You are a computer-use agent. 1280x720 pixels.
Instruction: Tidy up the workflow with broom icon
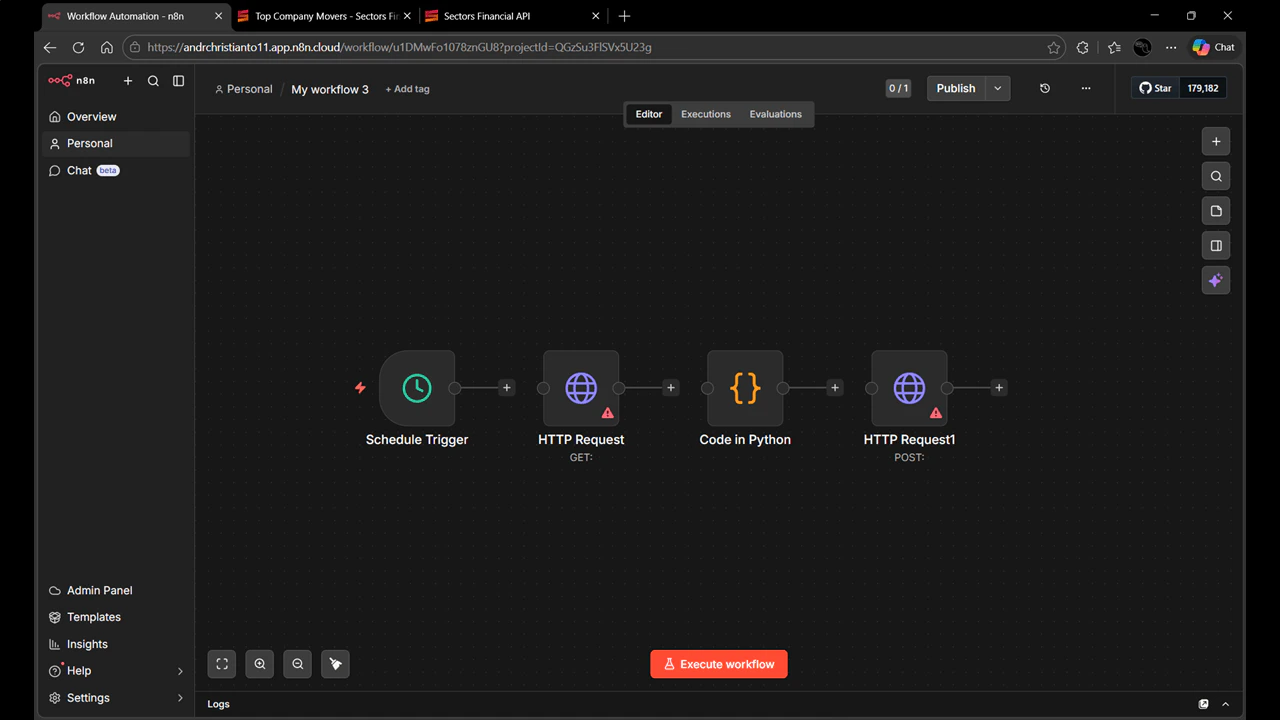pyautogui.click(x=335, y=664)
